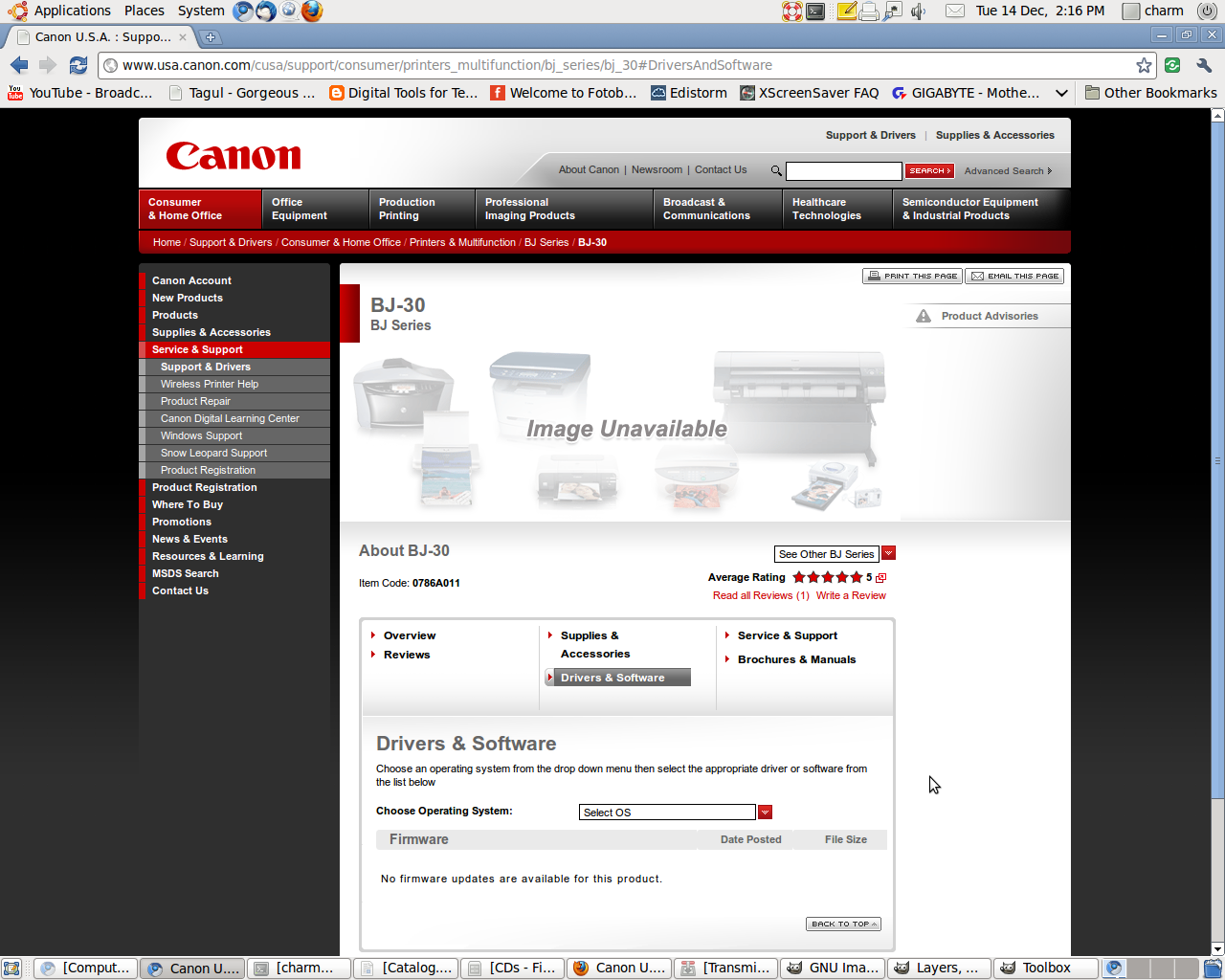Image resolution: width=1225 pixels, height=980 pixels.
Task: Click the browser forward arrow
Action: coord(48,65)
